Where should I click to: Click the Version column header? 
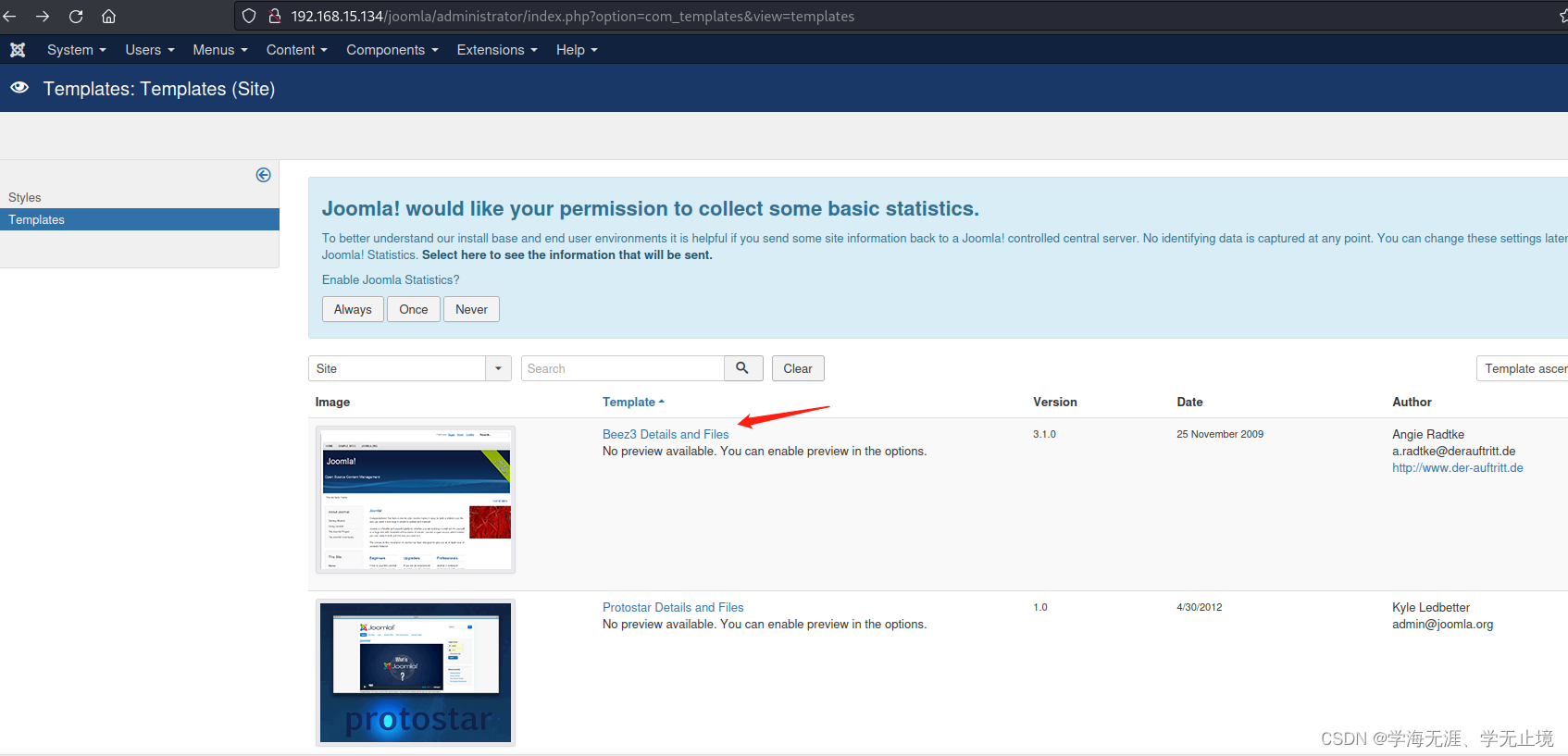(x=1055, y=402)
